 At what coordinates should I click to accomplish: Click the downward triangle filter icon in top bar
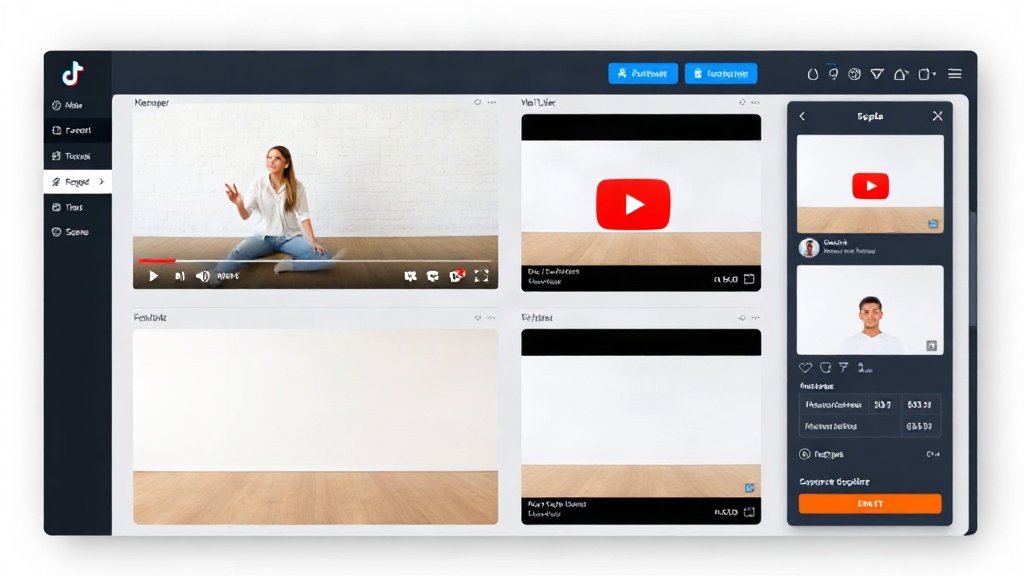tap(877, 74)
